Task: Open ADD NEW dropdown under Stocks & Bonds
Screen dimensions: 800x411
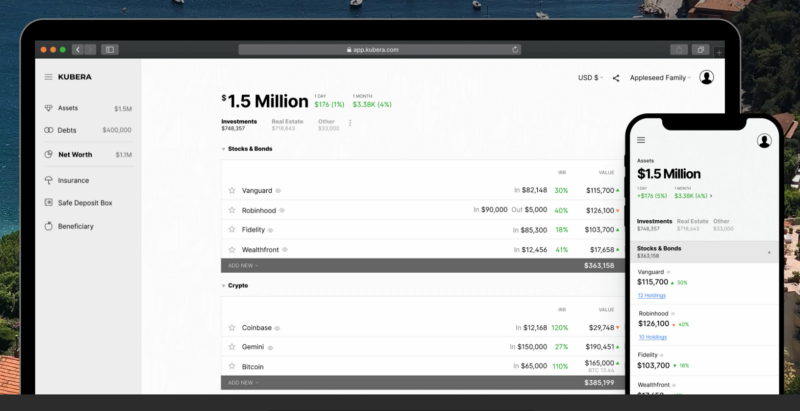Action: (x=243, y=266)
